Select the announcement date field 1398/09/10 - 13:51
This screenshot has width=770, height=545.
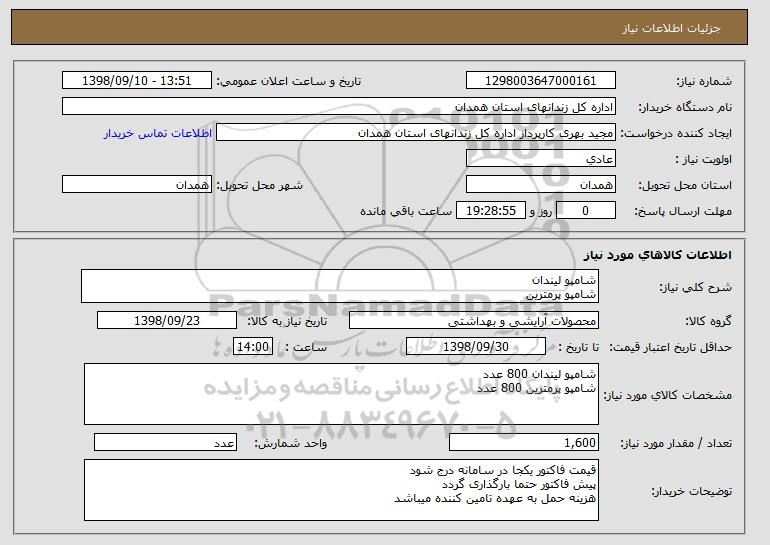coord(137,81)
